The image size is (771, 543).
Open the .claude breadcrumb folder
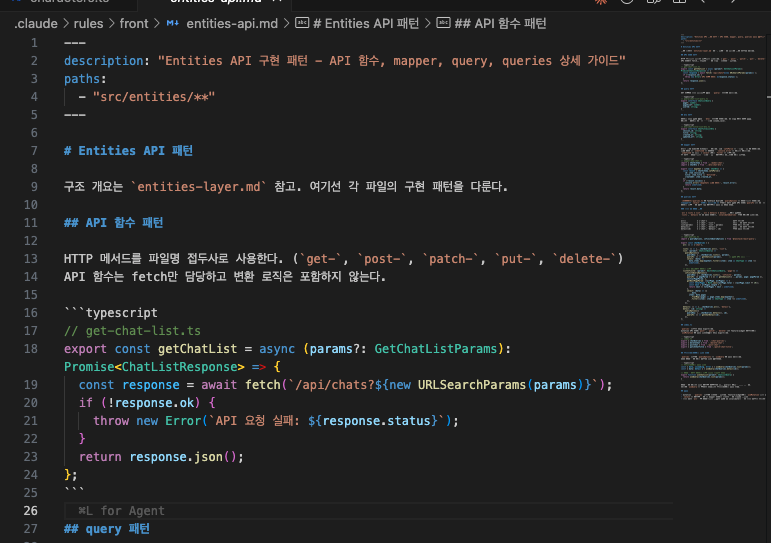click(35, 24)
